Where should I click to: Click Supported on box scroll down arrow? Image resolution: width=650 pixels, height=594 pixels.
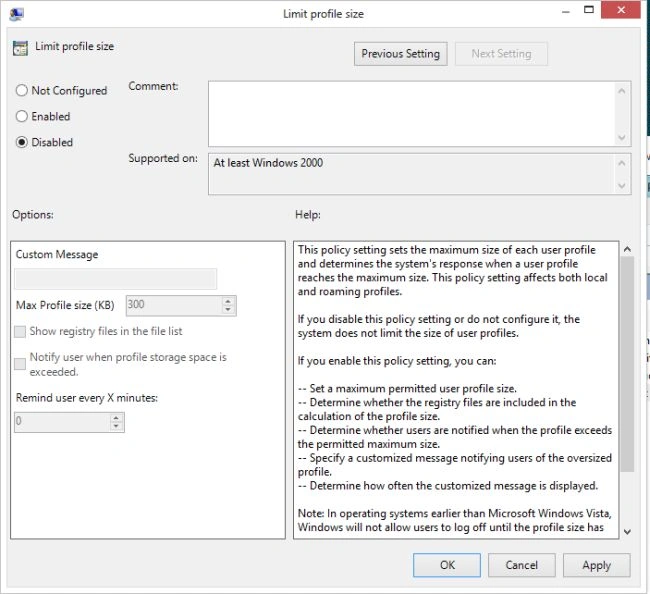[621, 185]
